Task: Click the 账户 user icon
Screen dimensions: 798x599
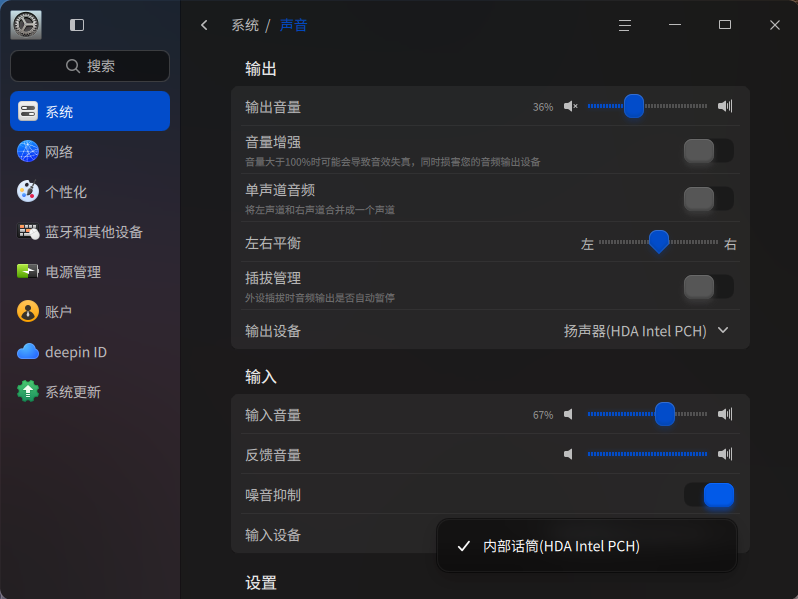Action: click(x=28, y=311)
